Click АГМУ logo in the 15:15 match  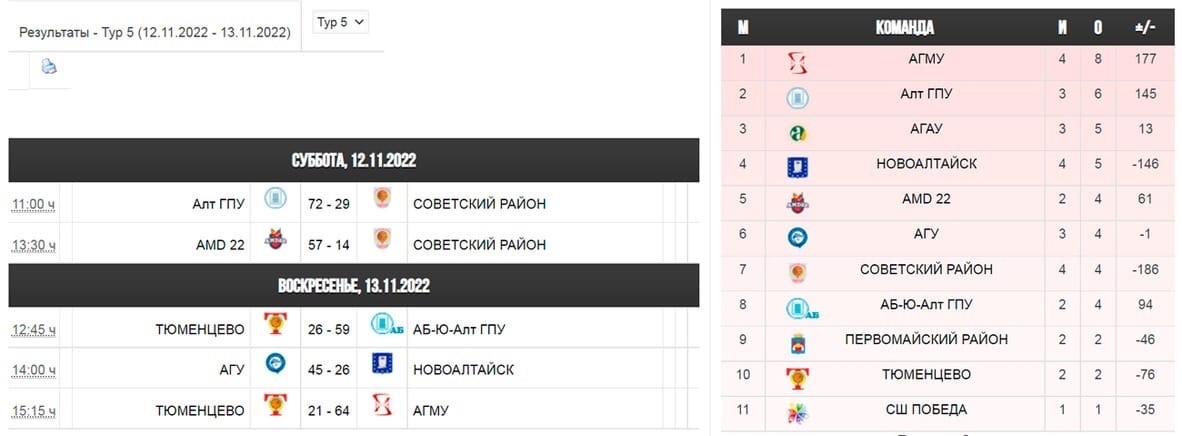coord(382,405)
